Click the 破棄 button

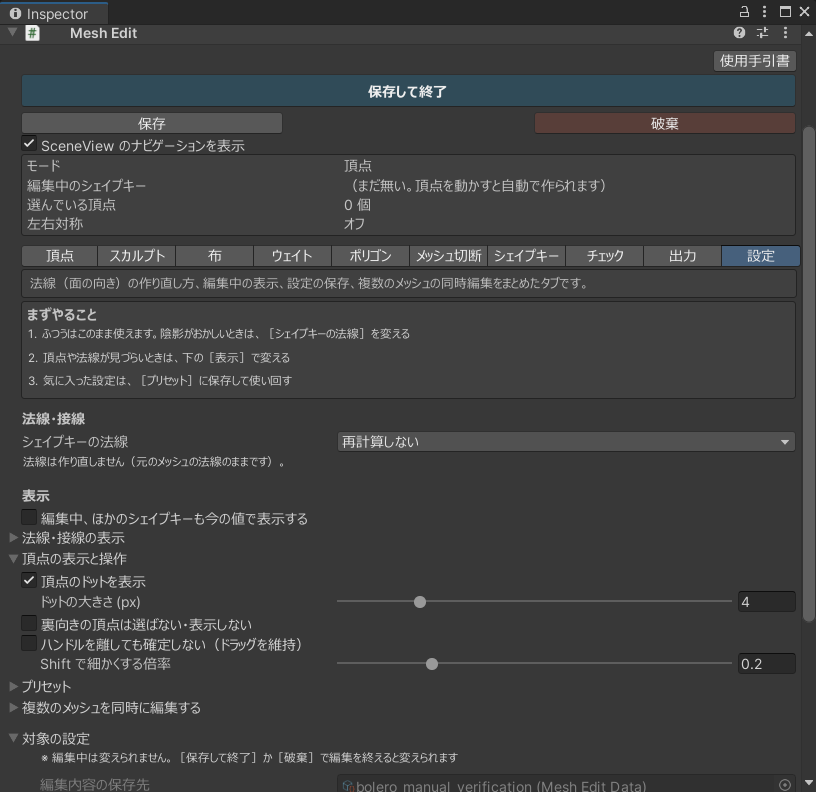point(665,123)
